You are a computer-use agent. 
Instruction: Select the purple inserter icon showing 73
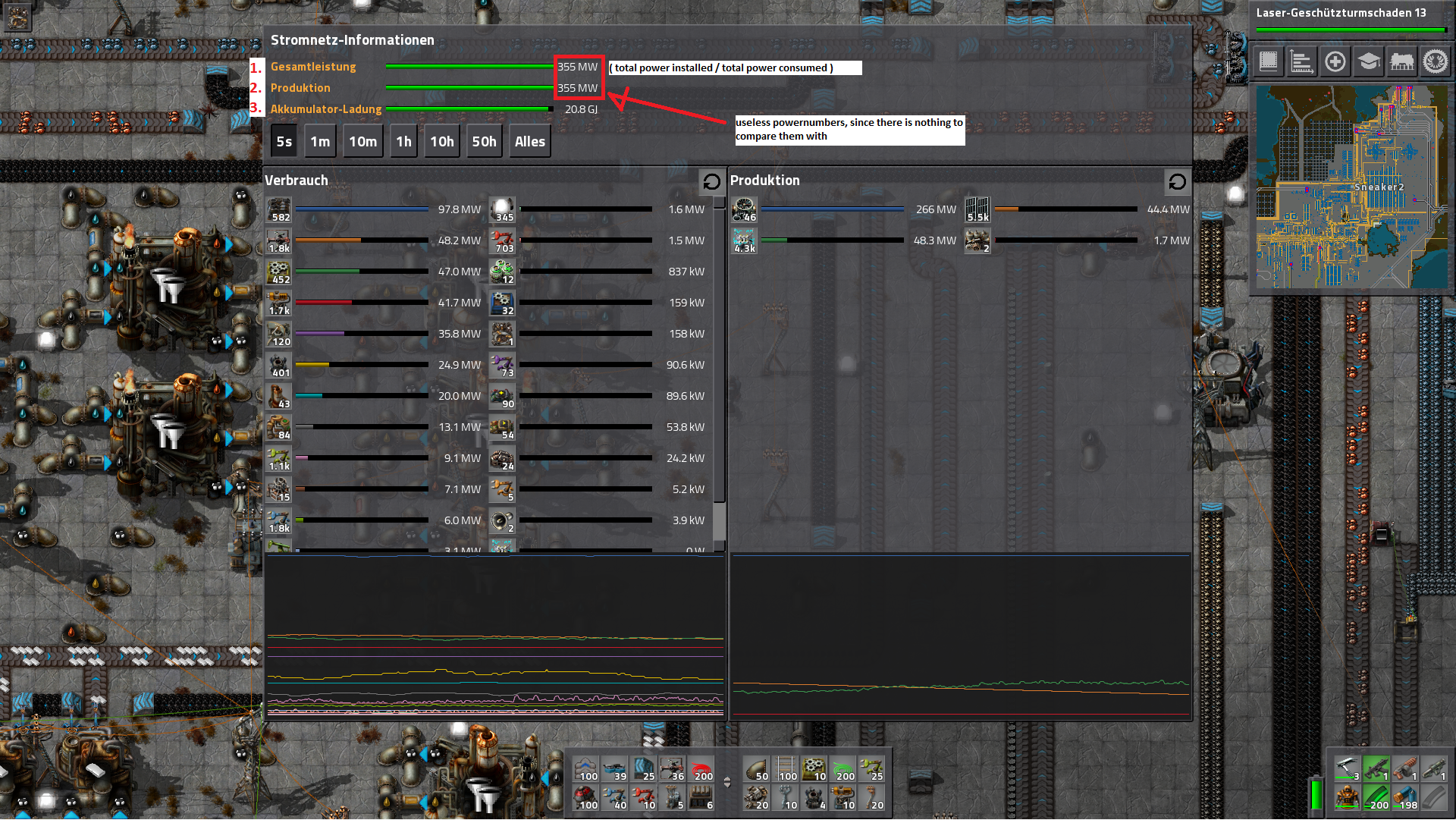[502, 365]
